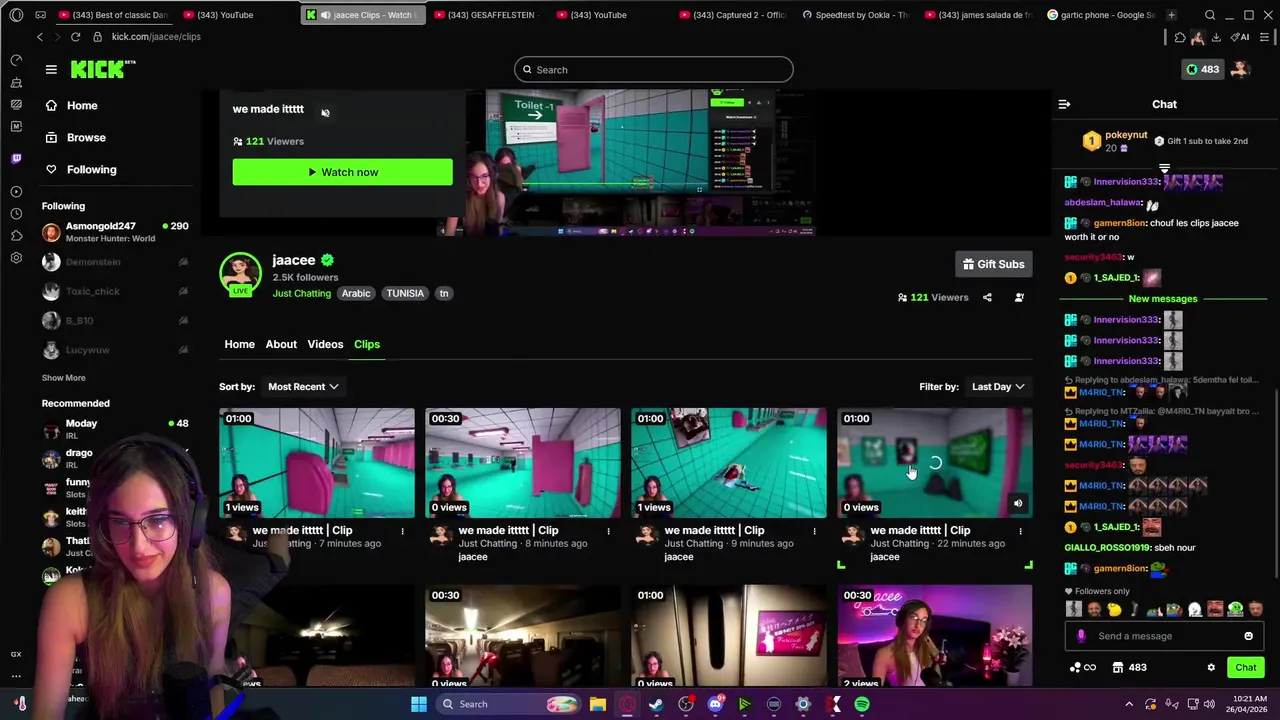Click the TUNISIA tag
This screenshot has width=1280, height=720.
405,293
